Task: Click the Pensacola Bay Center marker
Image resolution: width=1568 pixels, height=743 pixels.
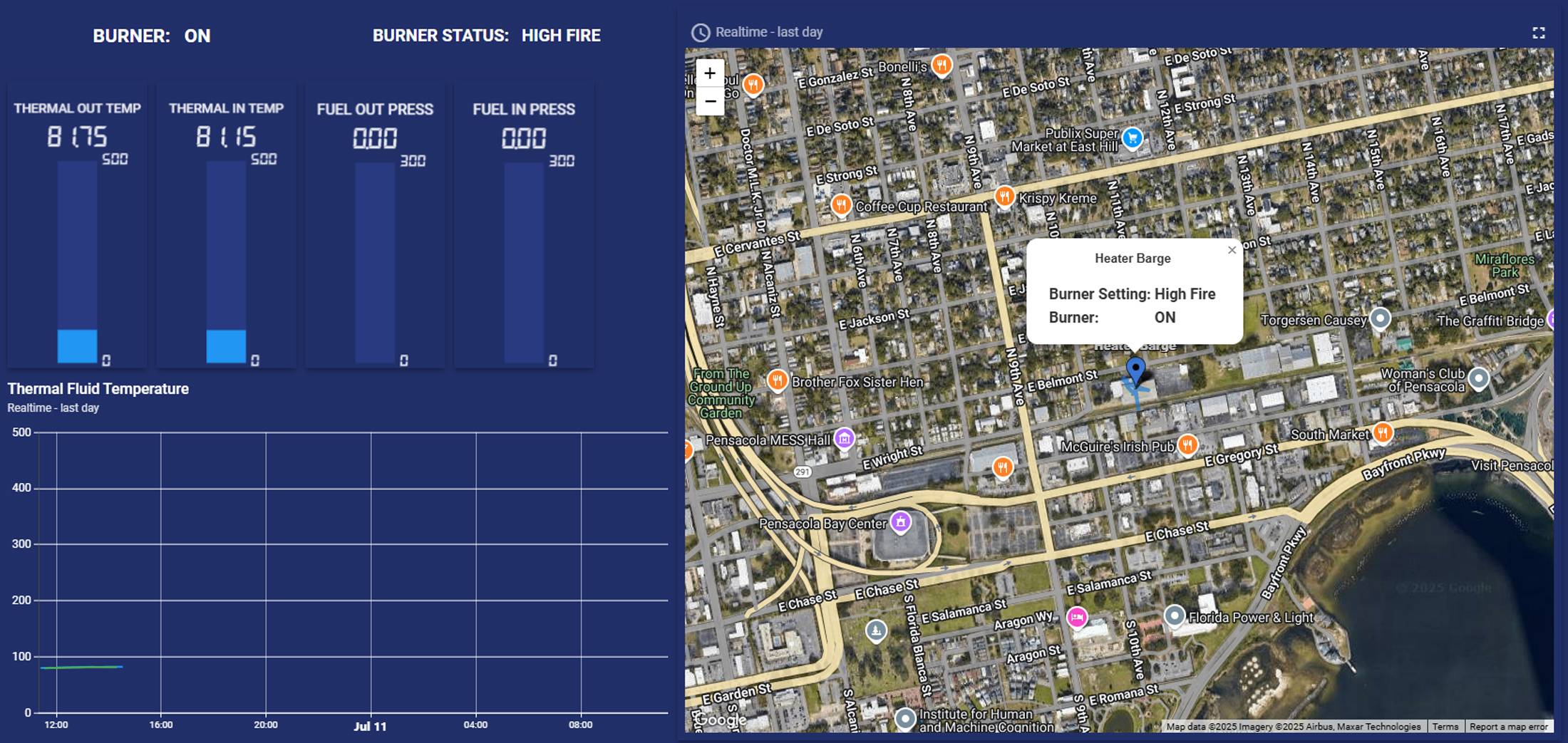Action: (x=900, y=522)
